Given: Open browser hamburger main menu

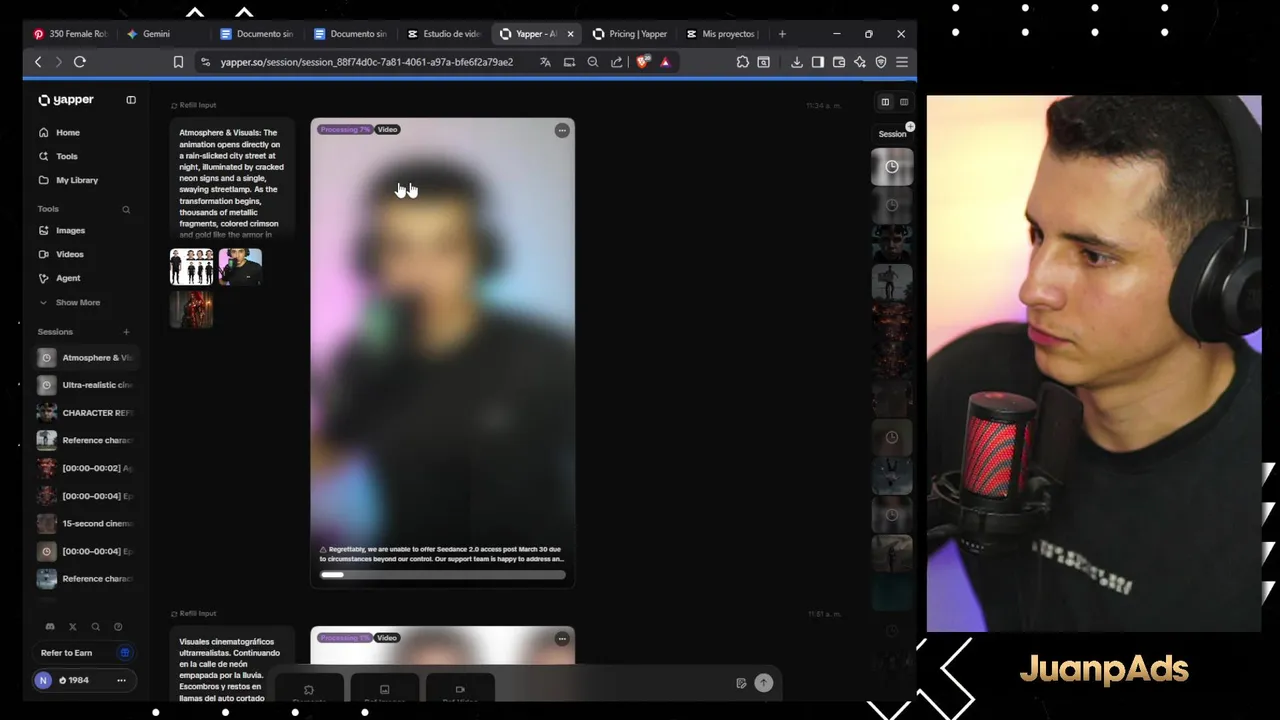Looking at the screenshot, I should (x=902, y=62).
